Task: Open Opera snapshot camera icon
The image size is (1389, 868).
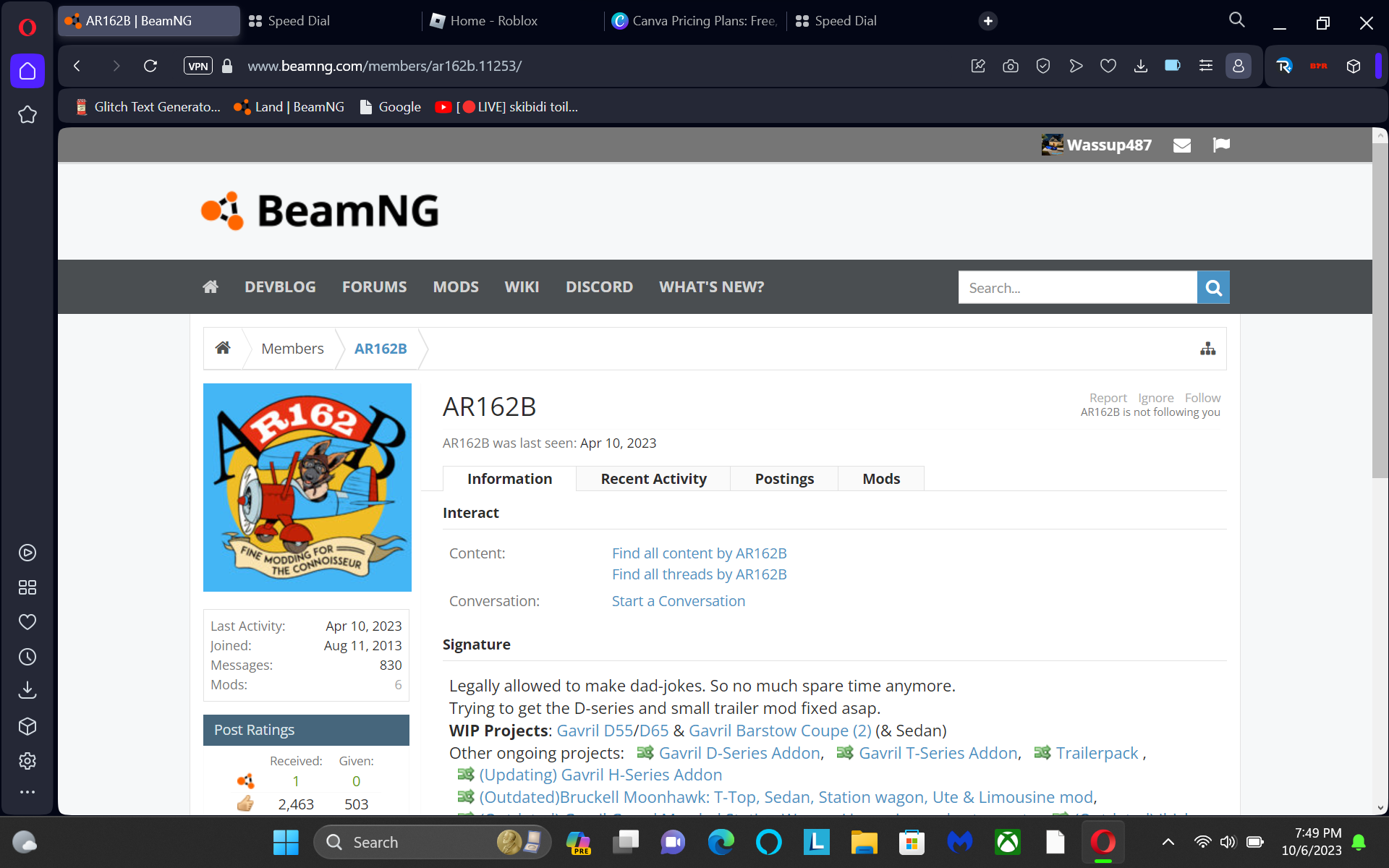Action: (1011, 66)
